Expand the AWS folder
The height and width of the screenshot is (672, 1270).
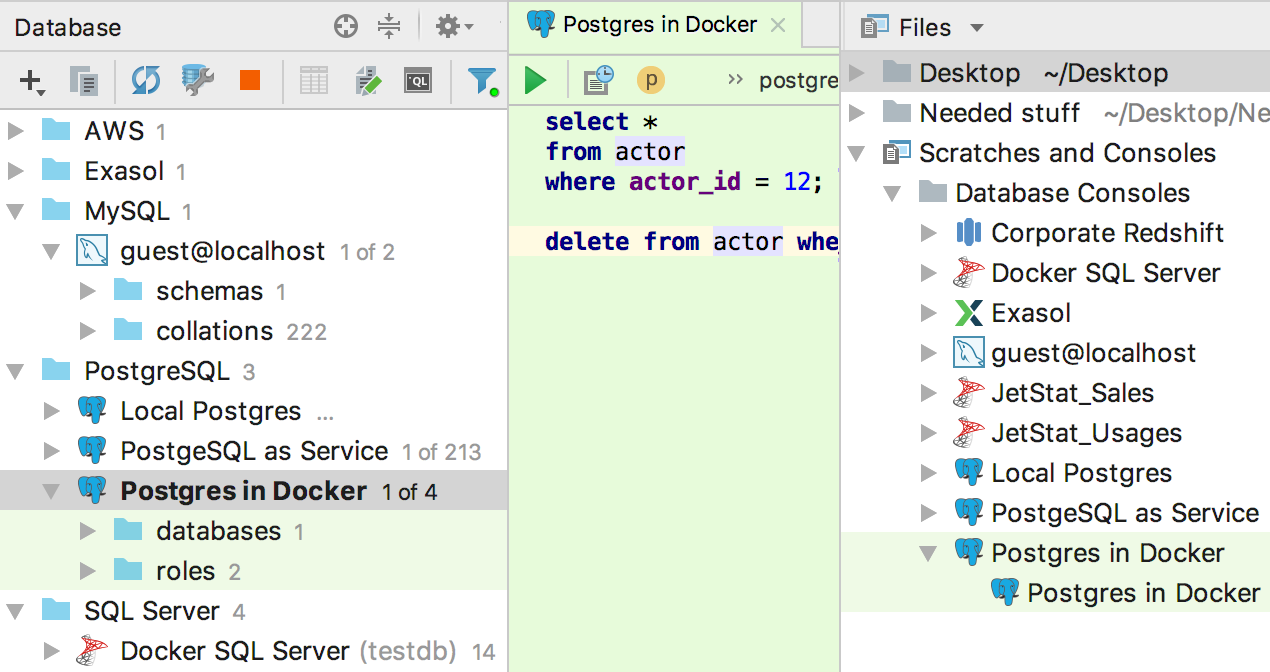pos(15,131)
